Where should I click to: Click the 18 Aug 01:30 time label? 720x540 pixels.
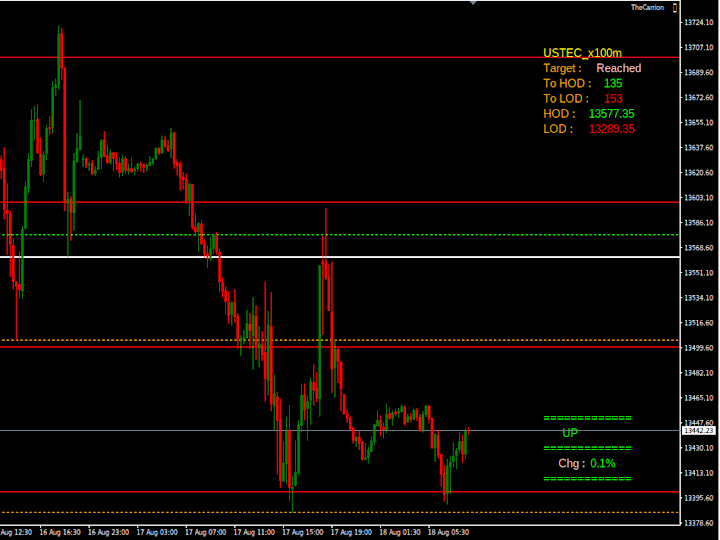tap(399, 532)
